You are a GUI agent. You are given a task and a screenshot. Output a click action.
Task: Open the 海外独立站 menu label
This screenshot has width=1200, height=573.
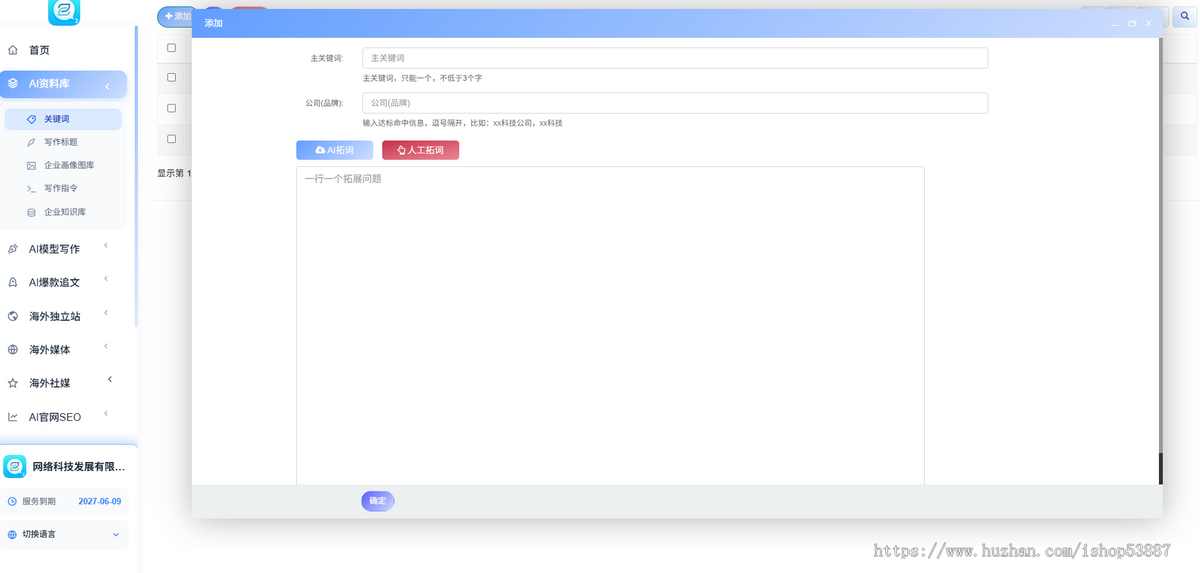point(55,317)
